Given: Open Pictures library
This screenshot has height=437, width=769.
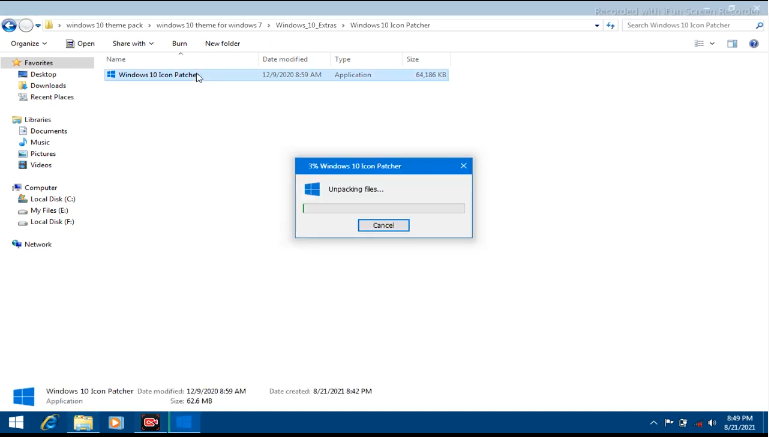Looking at the screenshot, I should (43, 154).
